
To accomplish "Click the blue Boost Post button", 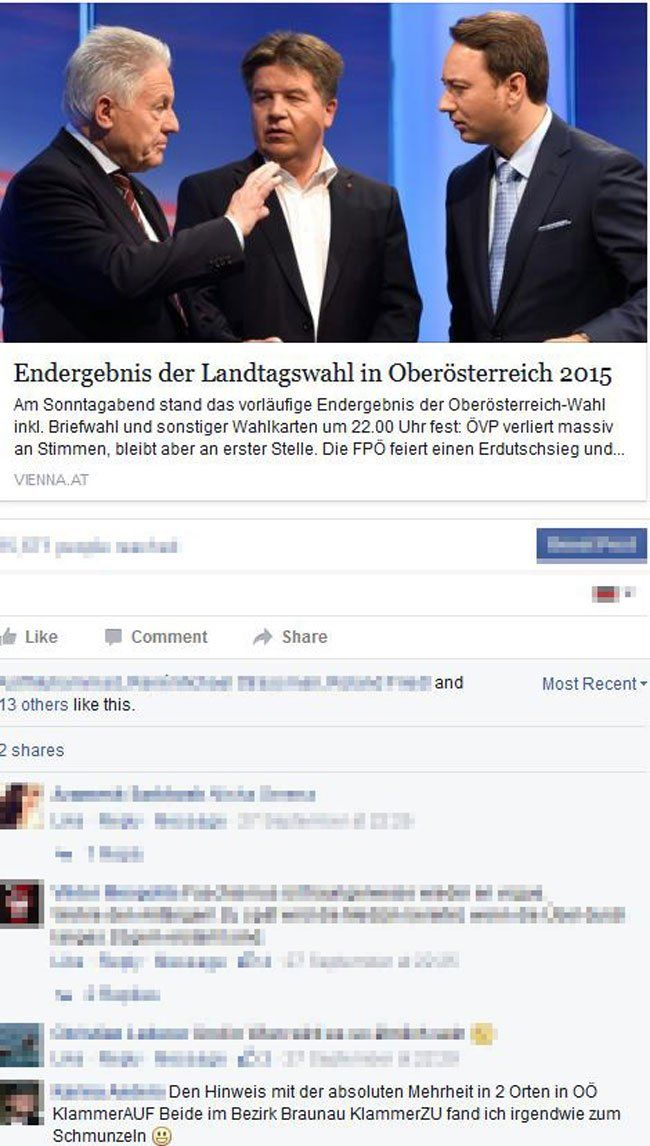I will point(592,545).
